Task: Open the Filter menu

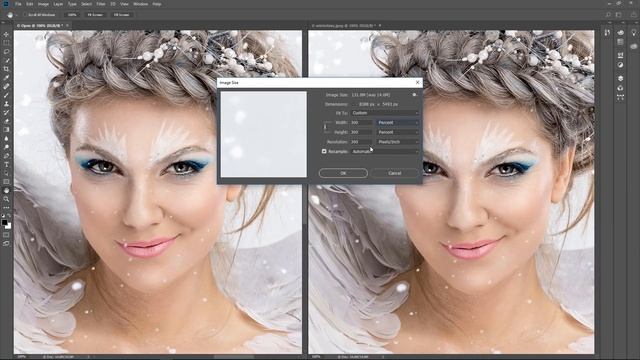Action: [101, 4]
